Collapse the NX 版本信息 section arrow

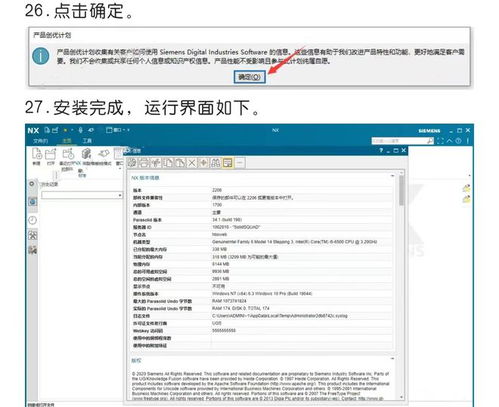392,176
